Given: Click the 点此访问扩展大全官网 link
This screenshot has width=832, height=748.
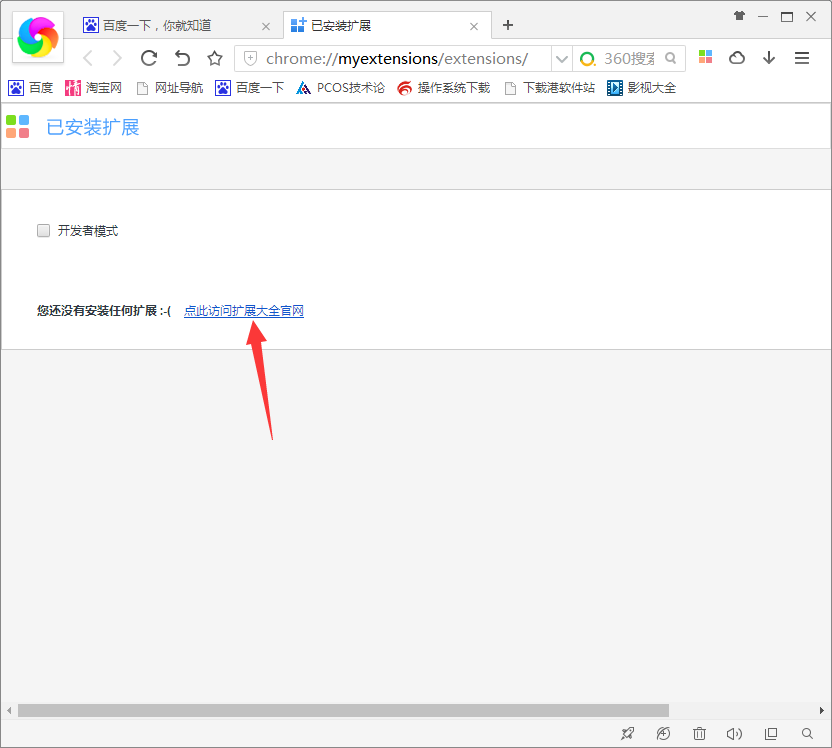Looking at the screenshot, I should click(x=243, y=310).
